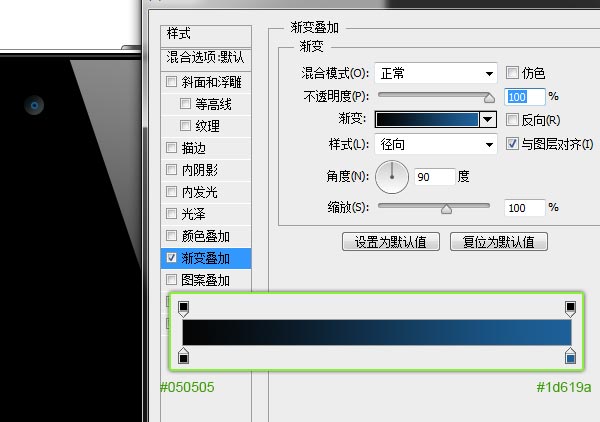Click the angle dial control
The image size is (600, 422).
(x=392, y=177)
